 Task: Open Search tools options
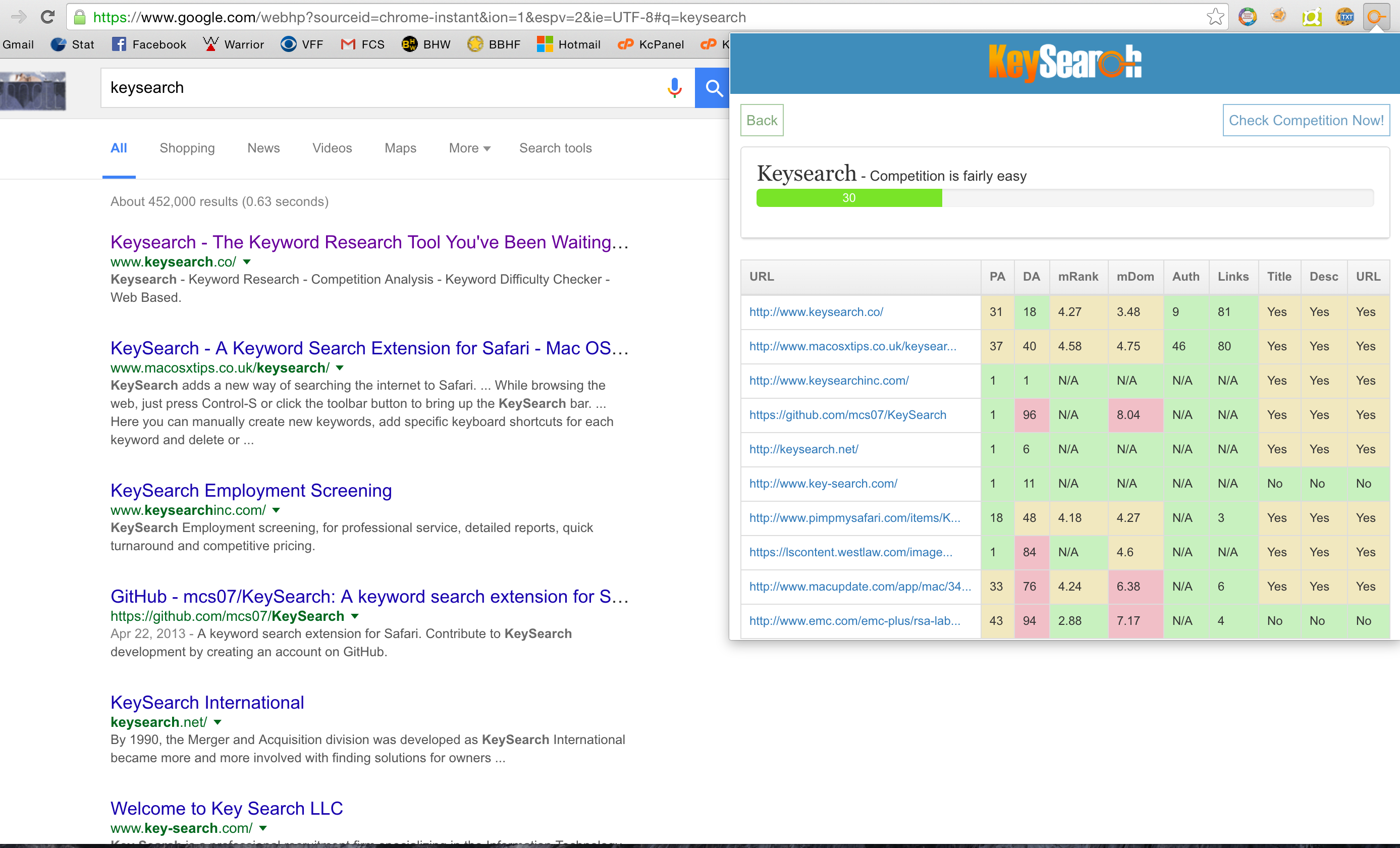tap(556, 148)
